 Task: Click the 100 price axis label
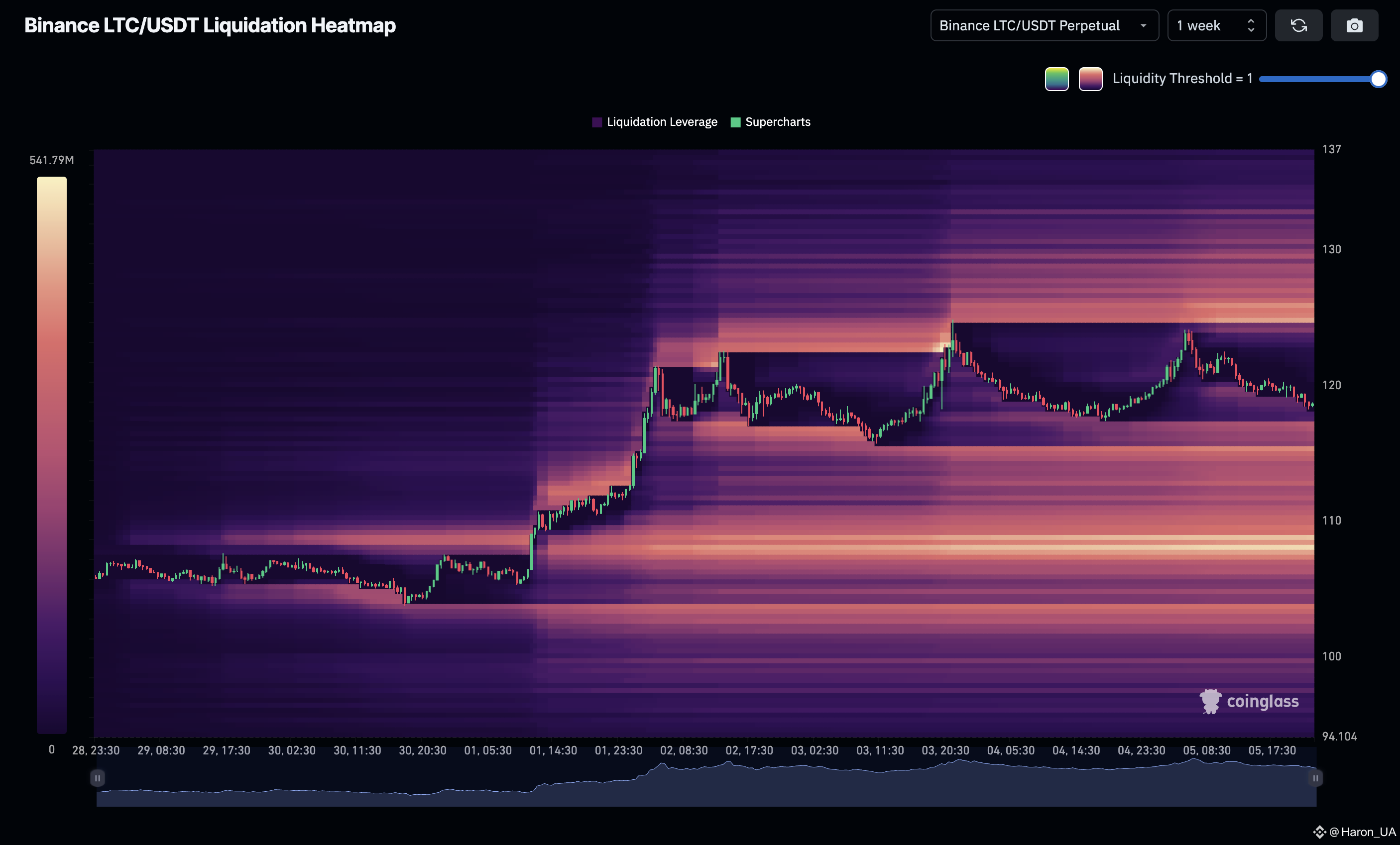coord(1332,656)
